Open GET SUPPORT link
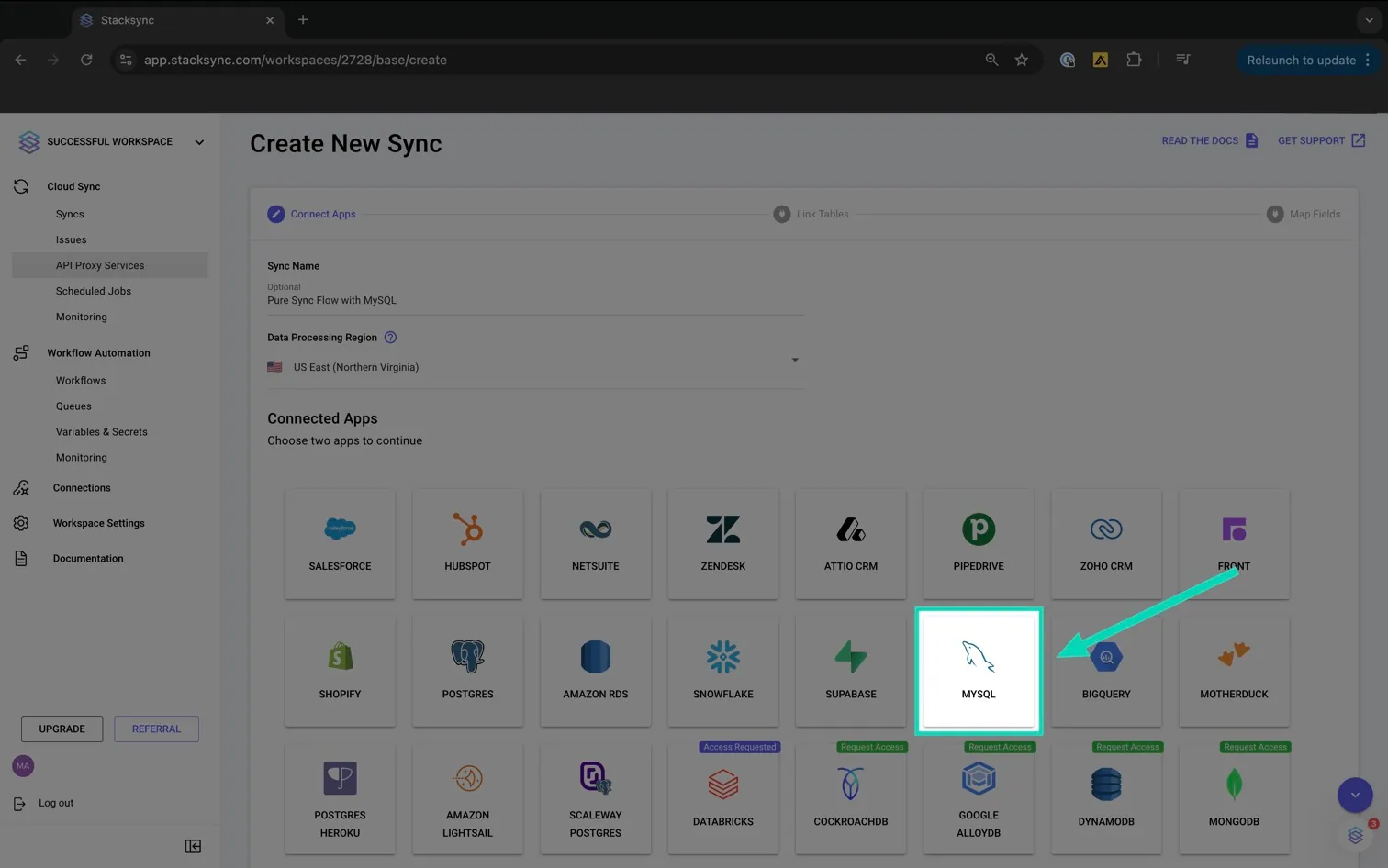 [x=1322, y=140]
